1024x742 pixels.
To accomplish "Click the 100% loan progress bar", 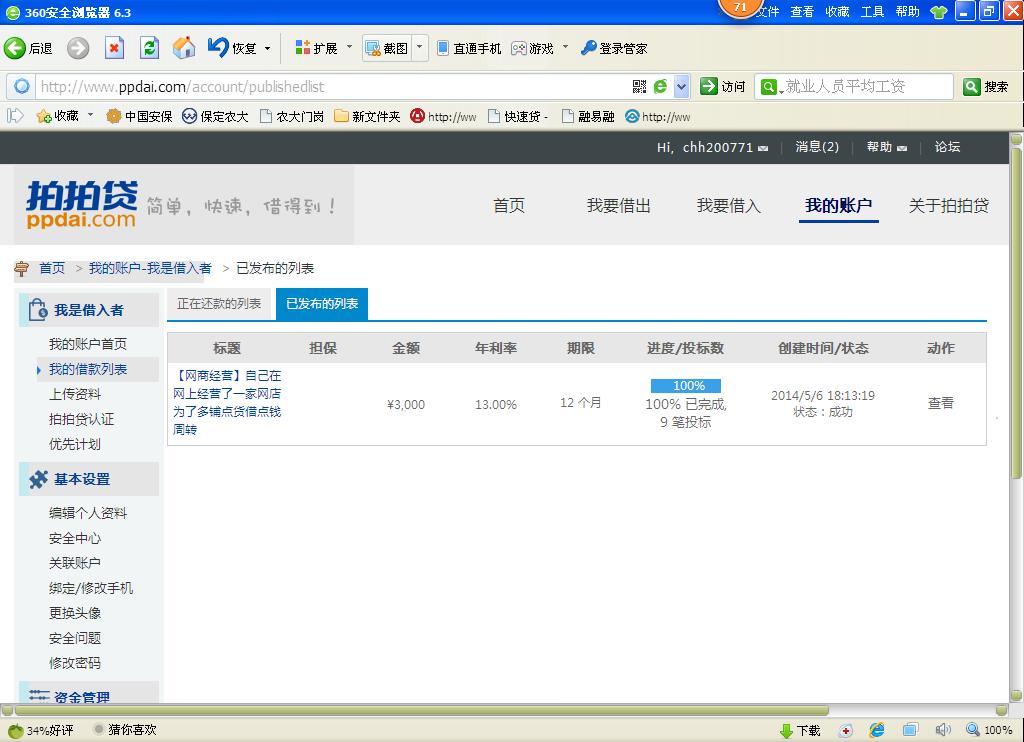I will tap(686, 386).
